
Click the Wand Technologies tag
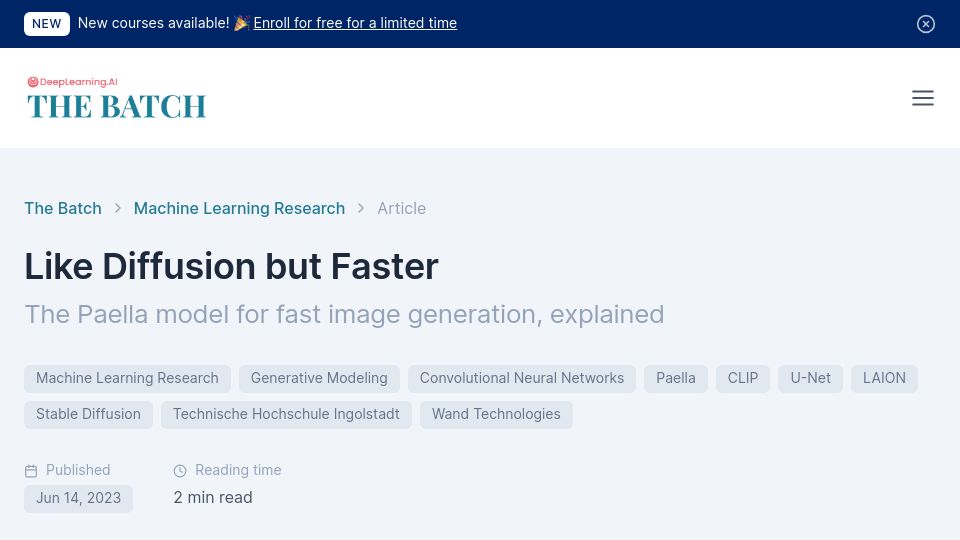pos(496,414)
